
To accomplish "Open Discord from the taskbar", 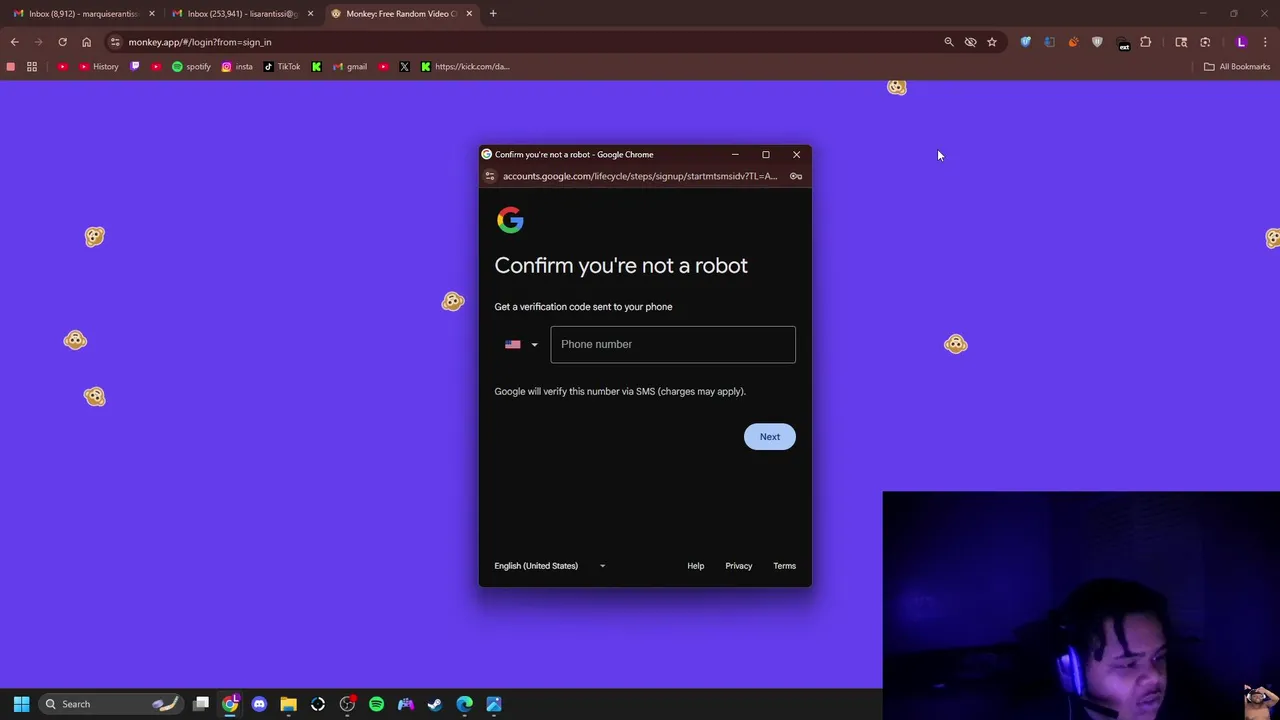I will click(259, 704).
